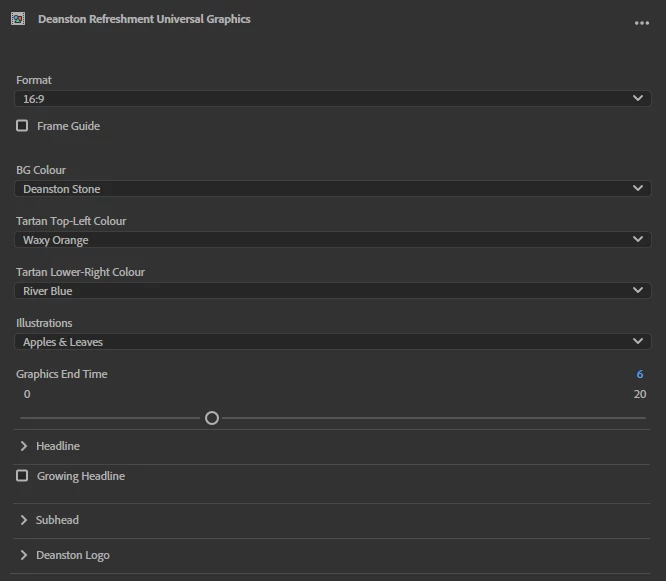Open Illustrations dropdown showing Apples & Leaves
The image size is (666, 581).
pos(333,341)
